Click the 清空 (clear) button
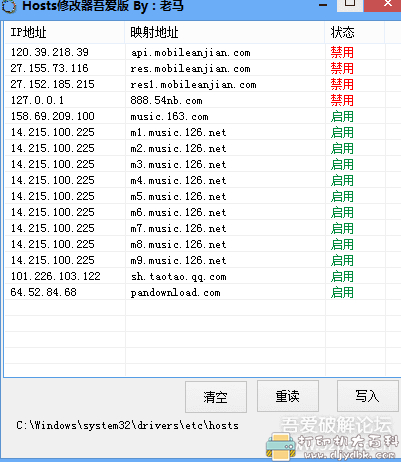The width and height of the screenshot is (401, 462). [216, 397]
